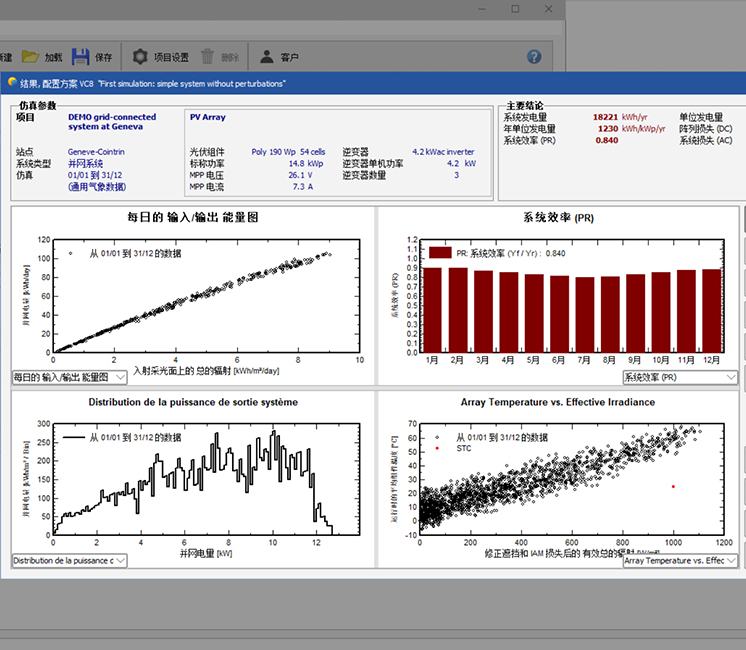Click the 单位发电量 label

701,117
